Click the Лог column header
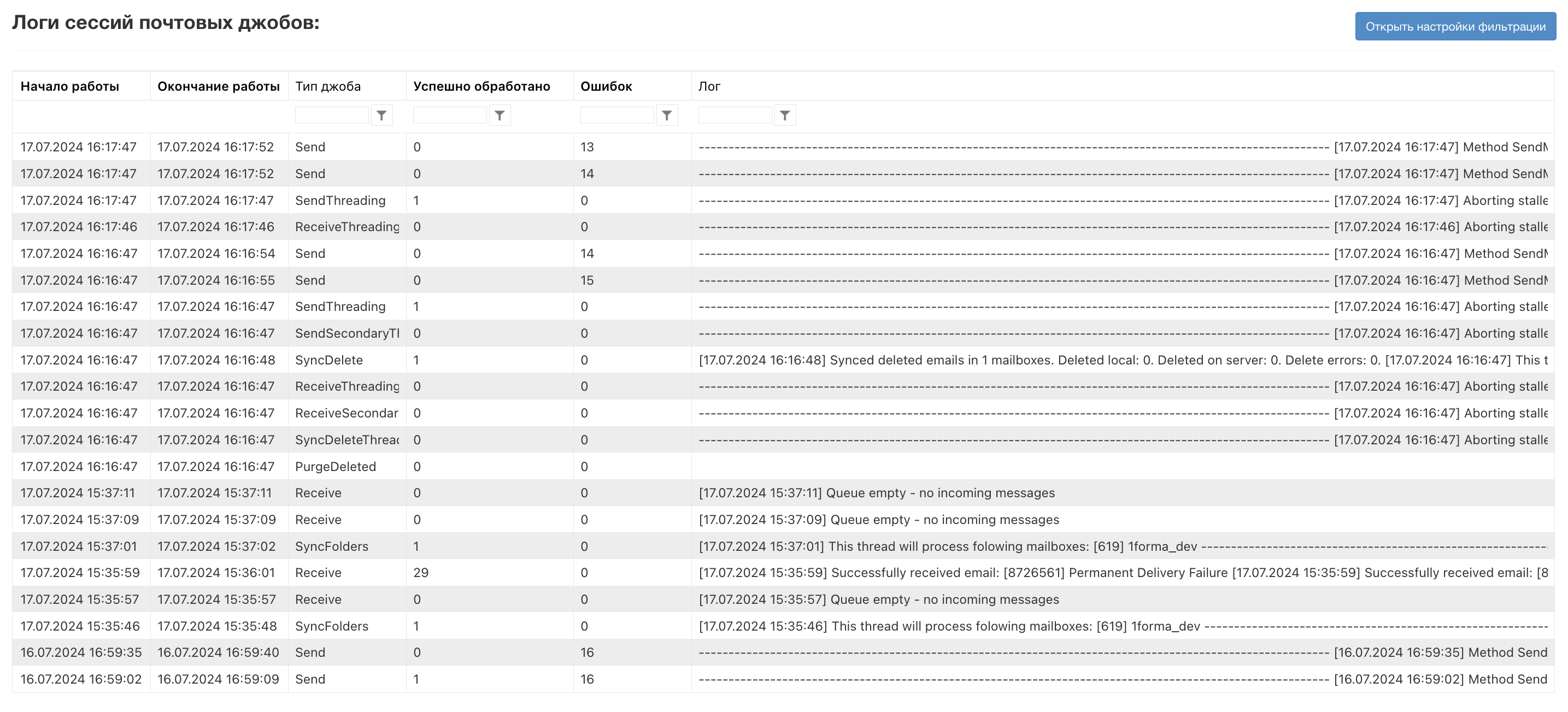The image size is (1568, 712). click(709, 86)
